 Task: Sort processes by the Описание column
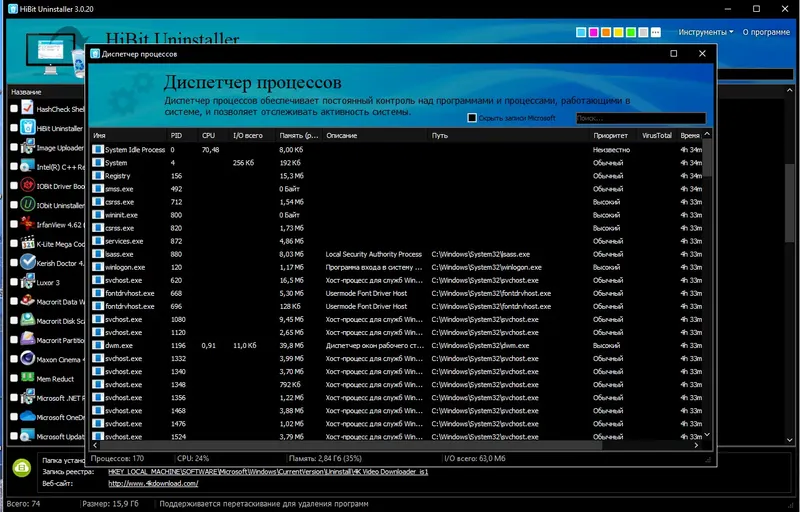375,136
